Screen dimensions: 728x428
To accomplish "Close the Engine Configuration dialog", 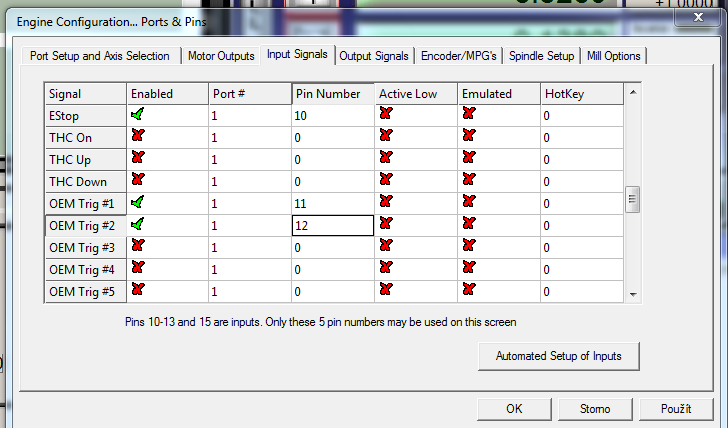I will point(698,17).
